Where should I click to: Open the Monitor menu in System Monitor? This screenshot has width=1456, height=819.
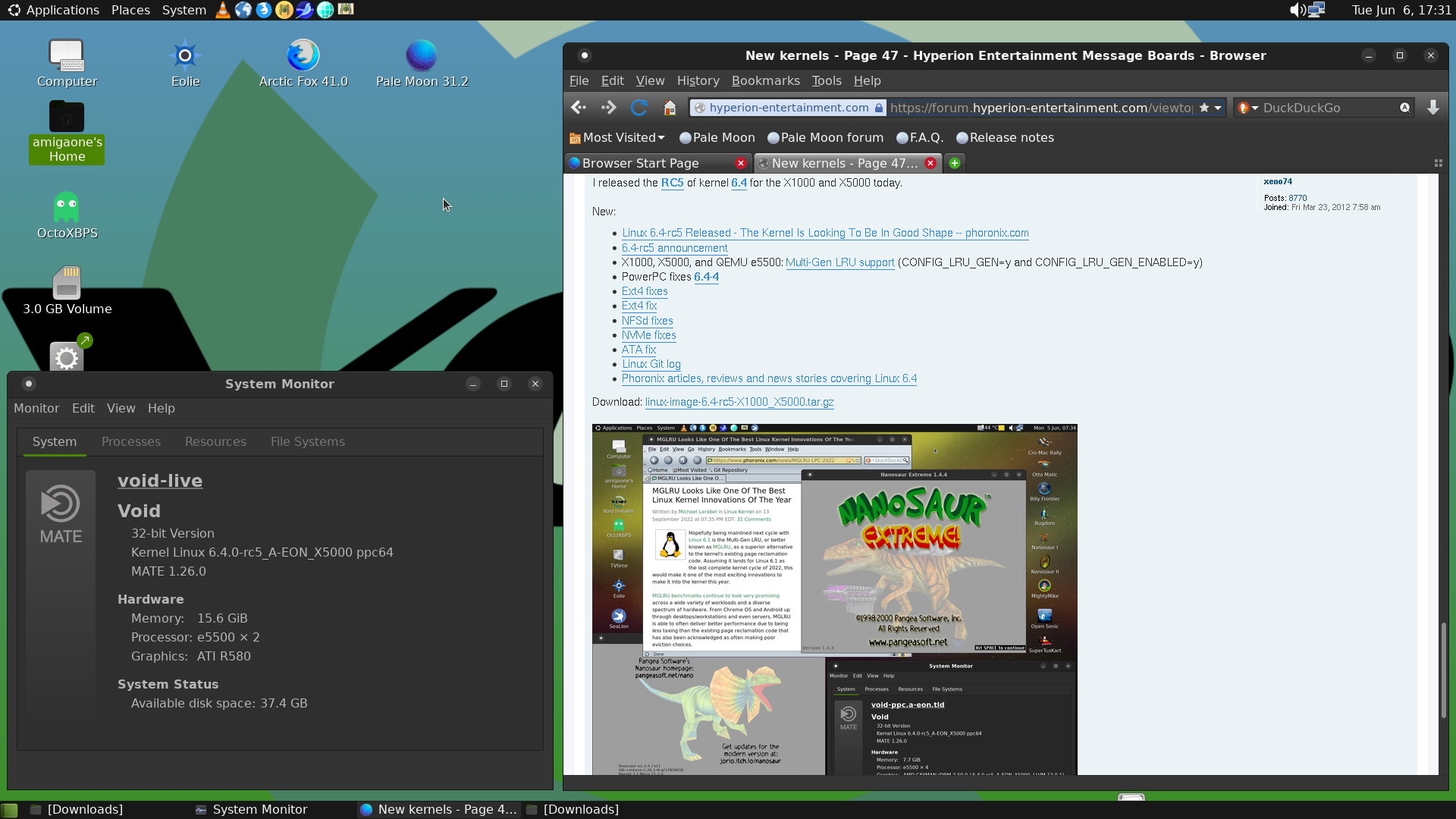(x=36, y=408)
